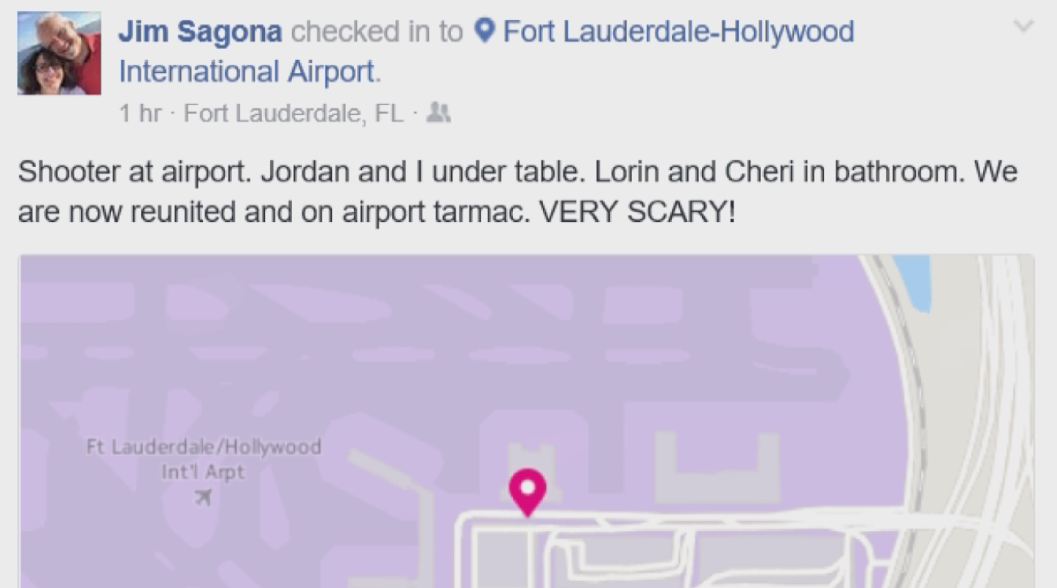The height and width of the screenshot is (588, 1057).
Task: Open the Fort Lauderdale-Hollywood location link
Action: 678,32
